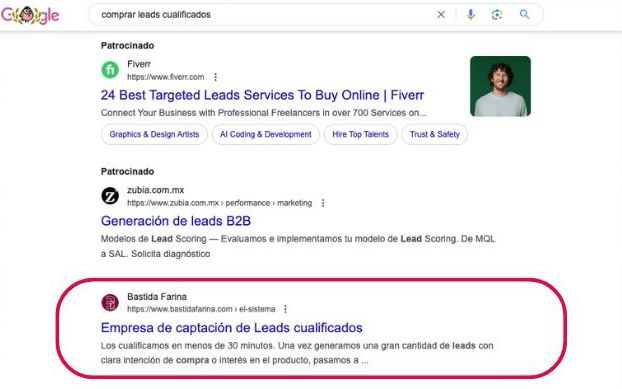Click the 'Fiverr' site name text

(x=139, y=64)
